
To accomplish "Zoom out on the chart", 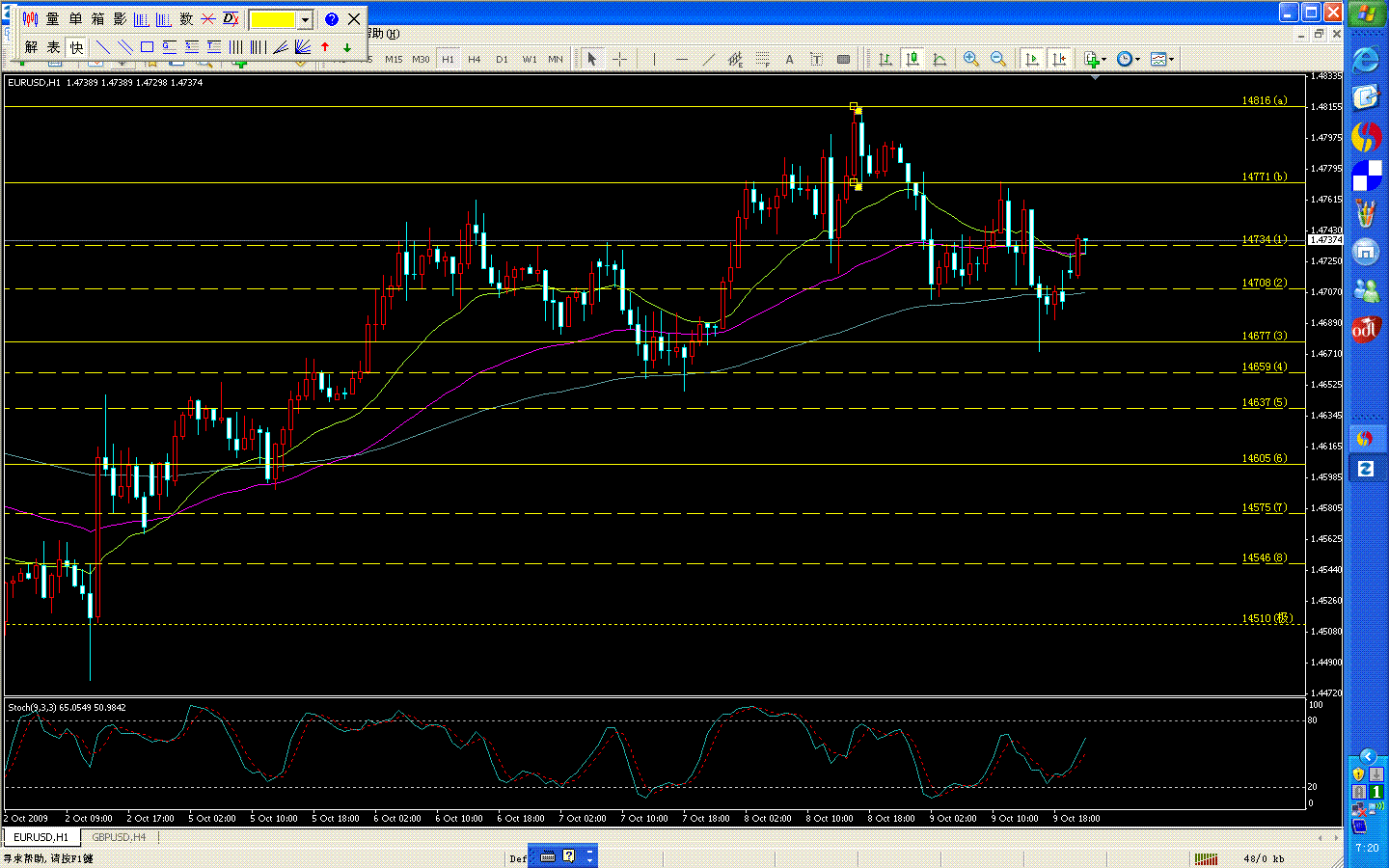I will click(x=998, y=60).
